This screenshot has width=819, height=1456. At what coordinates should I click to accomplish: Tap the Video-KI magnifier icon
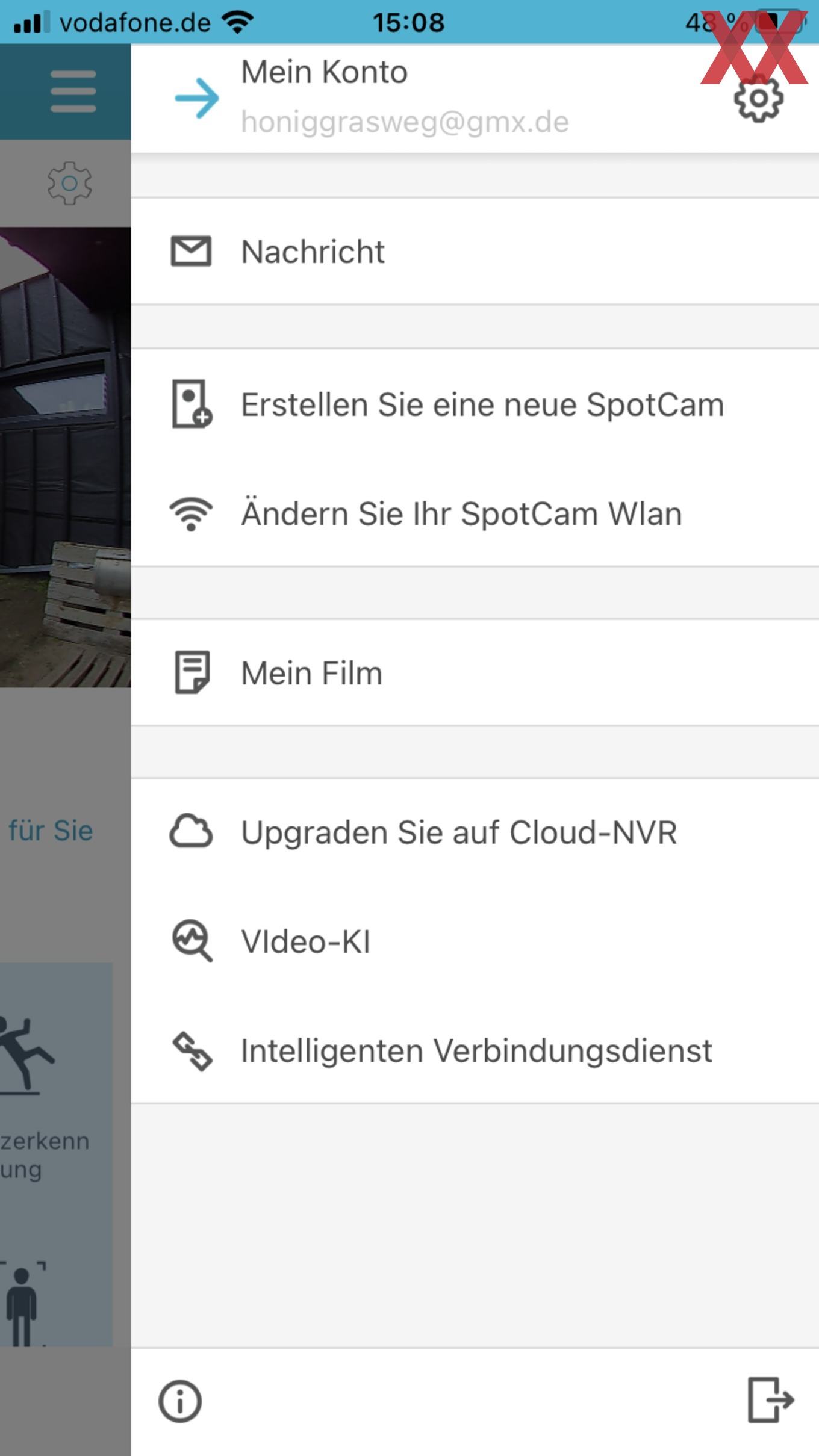(192, 941)
